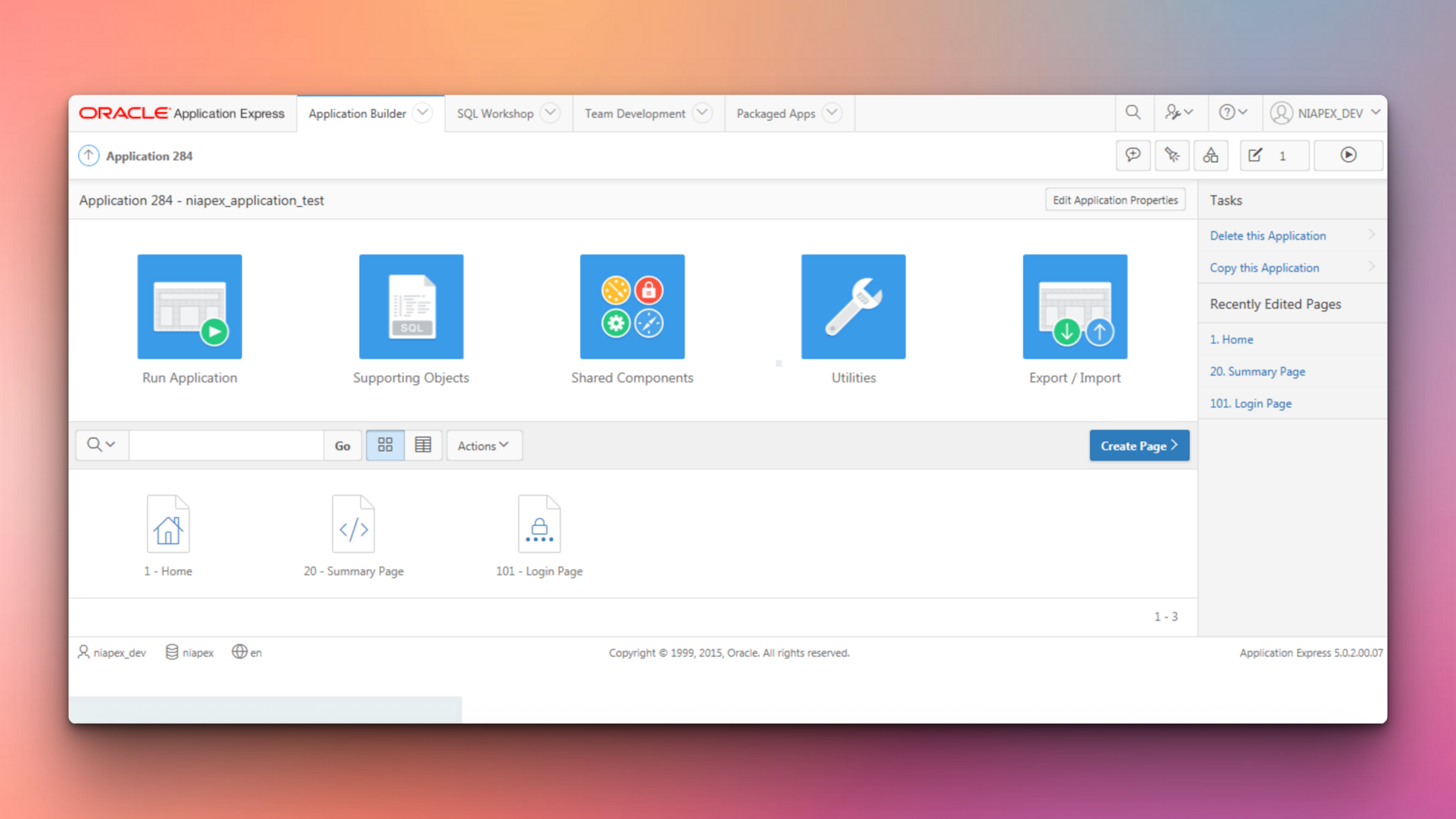Expand the Actions menu

coord(484,445)
